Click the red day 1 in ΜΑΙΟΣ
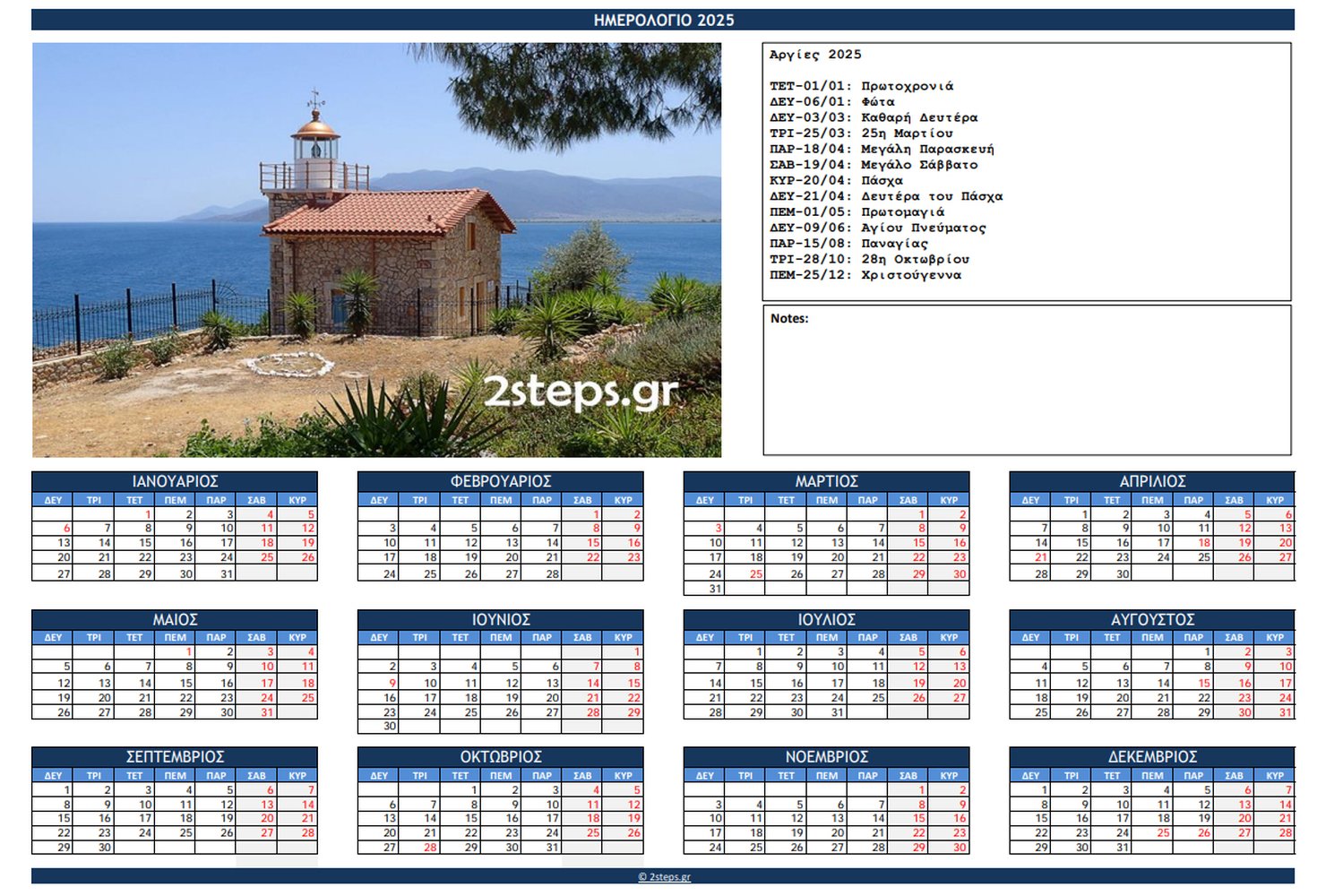The width and height of the screenshot is (1343, 896). pos(175,652)
